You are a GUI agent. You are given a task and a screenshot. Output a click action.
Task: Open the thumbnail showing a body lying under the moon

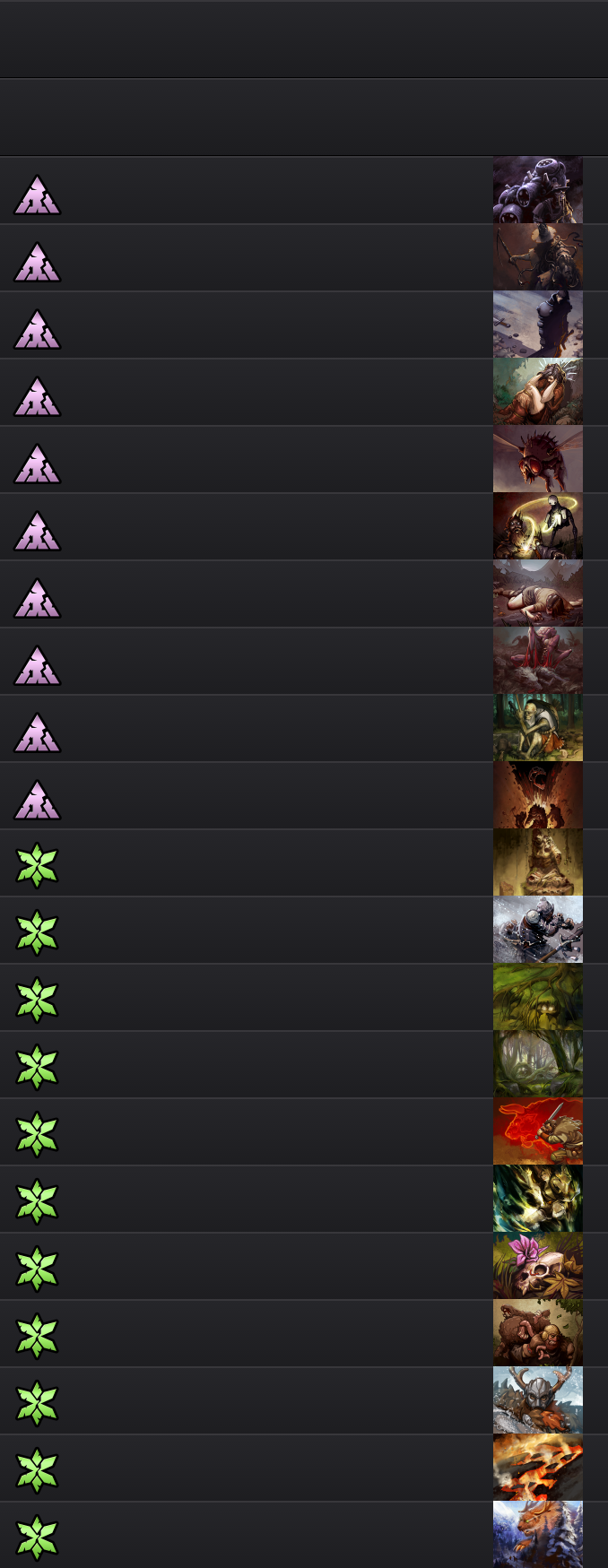pyautogui.click(x=538, y=593)
